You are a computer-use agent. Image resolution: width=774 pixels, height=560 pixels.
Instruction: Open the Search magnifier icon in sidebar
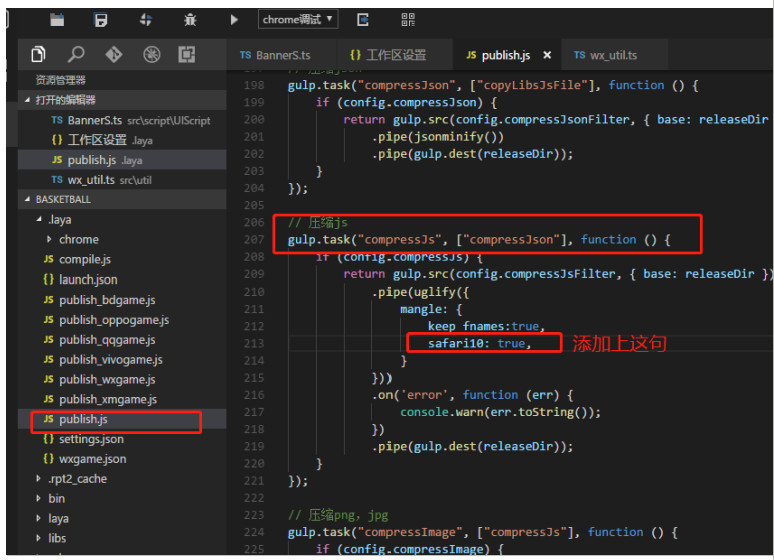76,54
